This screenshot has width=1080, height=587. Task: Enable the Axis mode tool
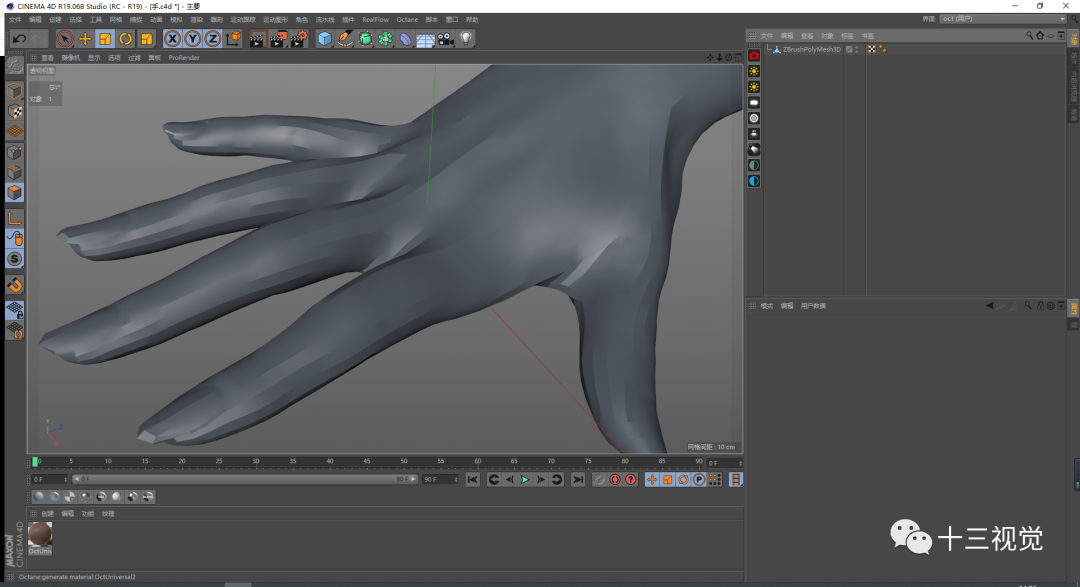click(x=14, y=218)
